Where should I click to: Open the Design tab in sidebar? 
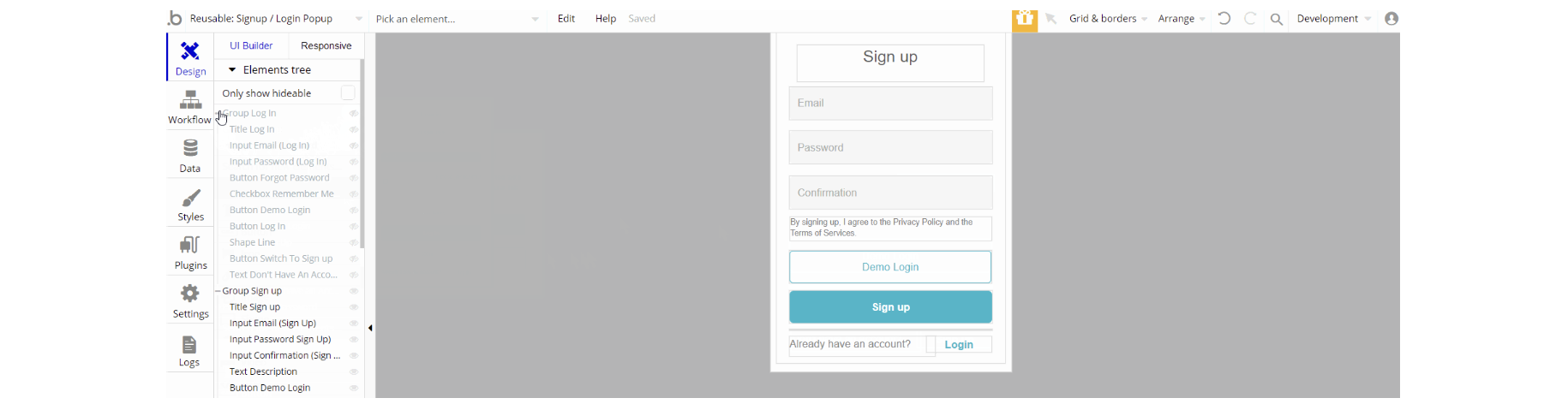click(190, 57)
